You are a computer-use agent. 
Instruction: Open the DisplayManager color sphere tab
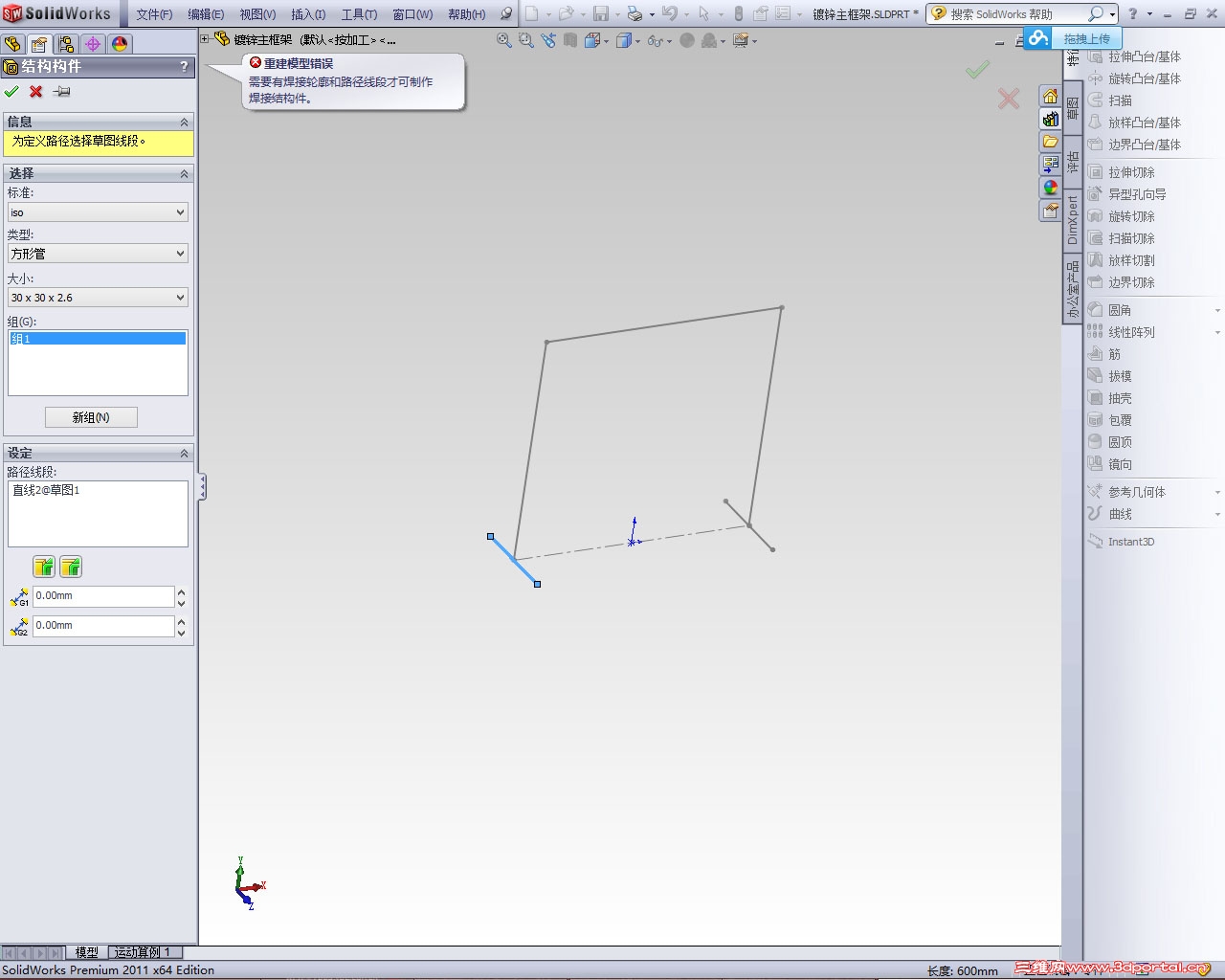click(120, 44)
